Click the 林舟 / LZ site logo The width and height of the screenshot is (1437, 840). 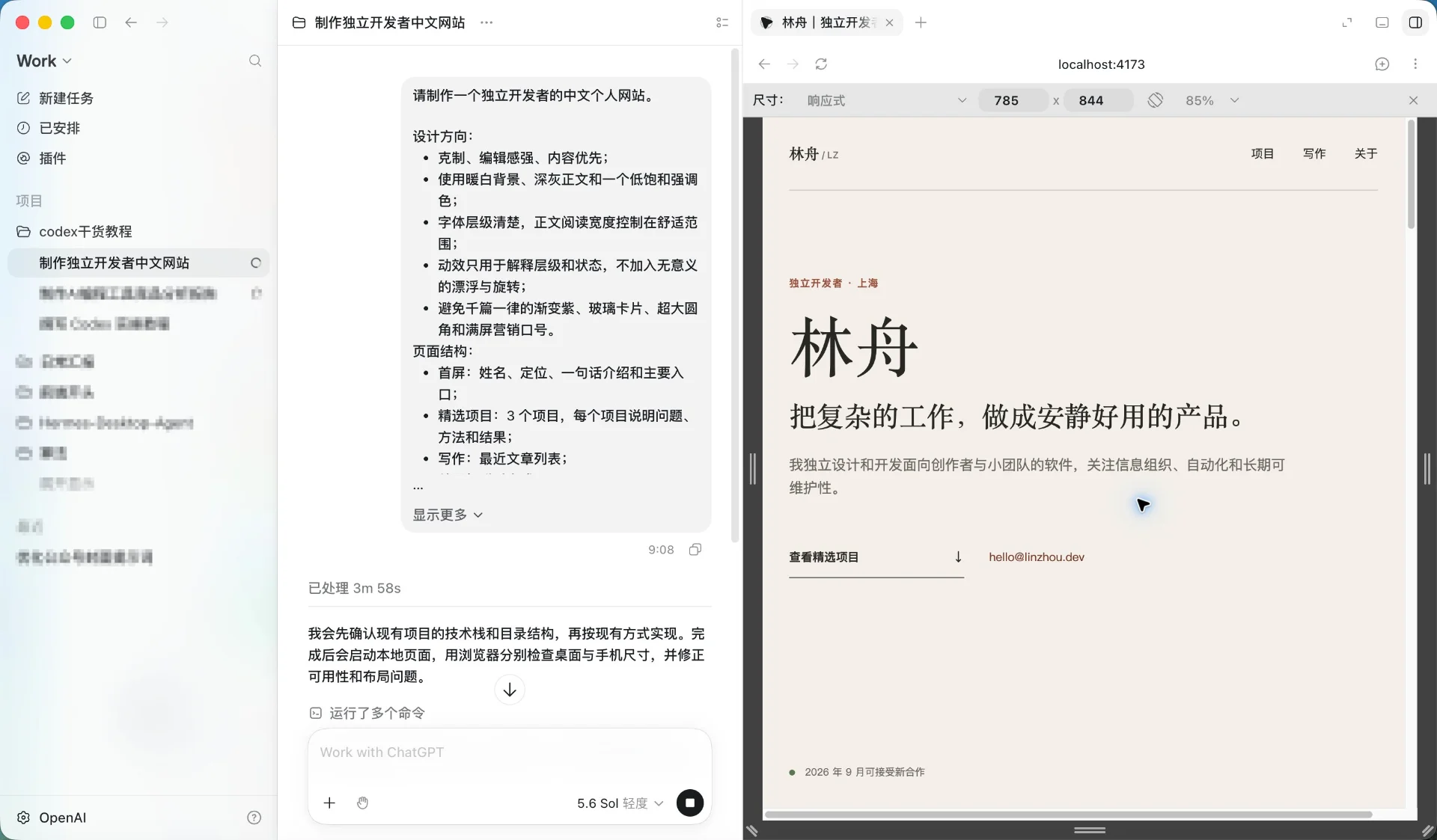coord(814,154)
